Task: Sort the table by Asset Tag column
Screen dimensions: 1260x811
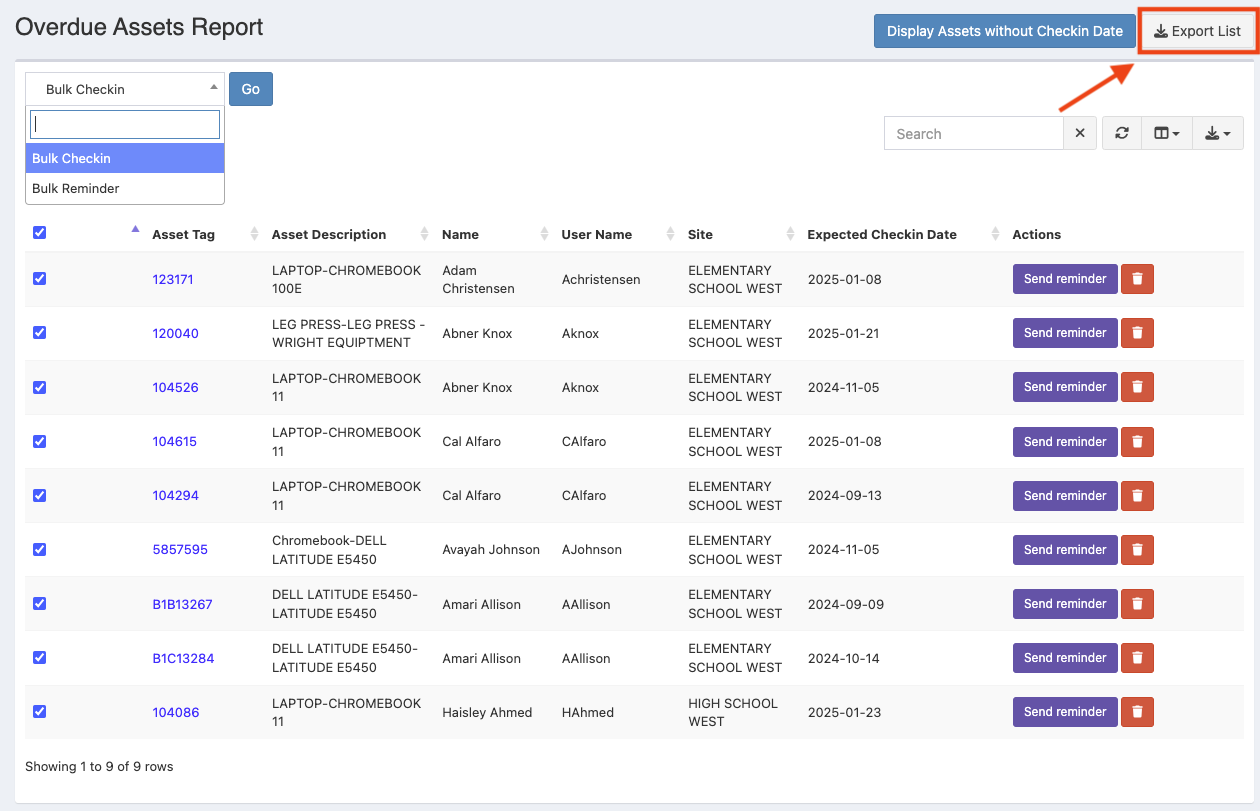Action: pos(183,235)
